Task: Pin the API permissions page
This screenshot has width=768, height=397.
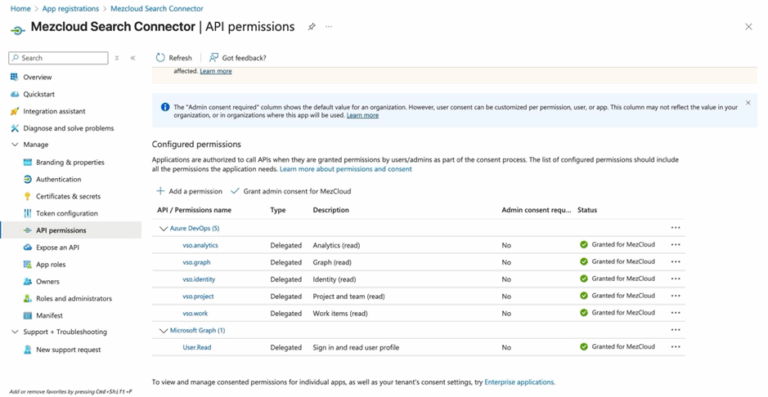Action: coord(312,27)
